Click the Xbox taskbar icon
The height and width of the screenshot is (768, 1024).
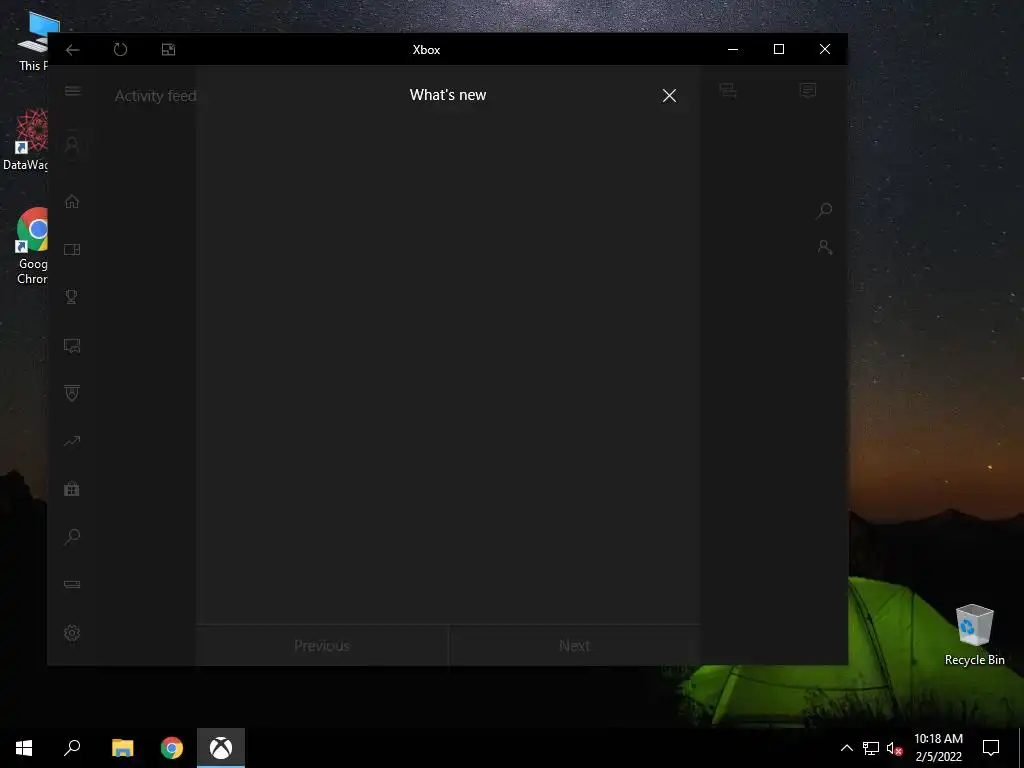pyautogui.click(x=221, y=748)
